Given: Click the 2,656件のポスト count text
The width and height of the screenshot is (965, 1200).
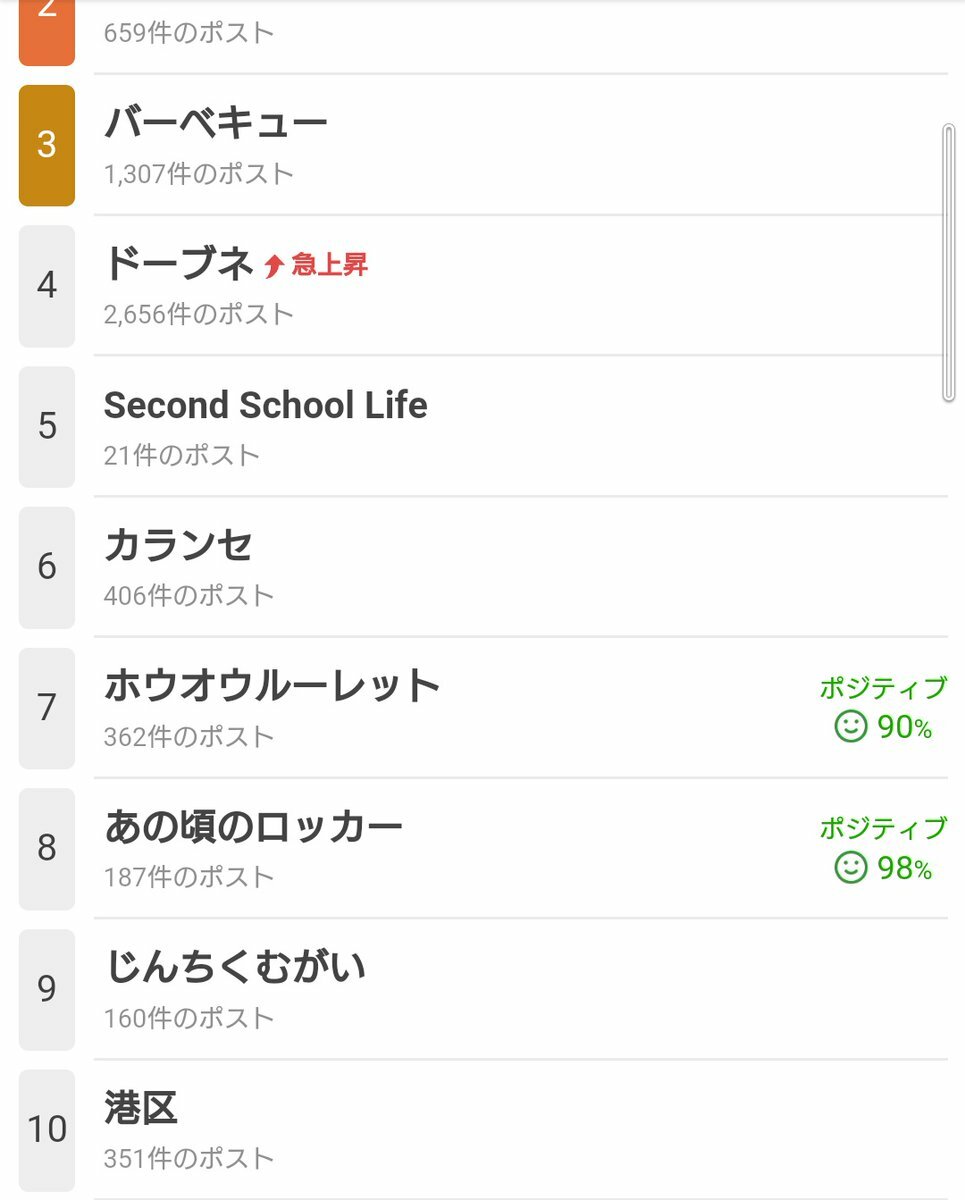Looking at the screenshot, I should [199, 314].
